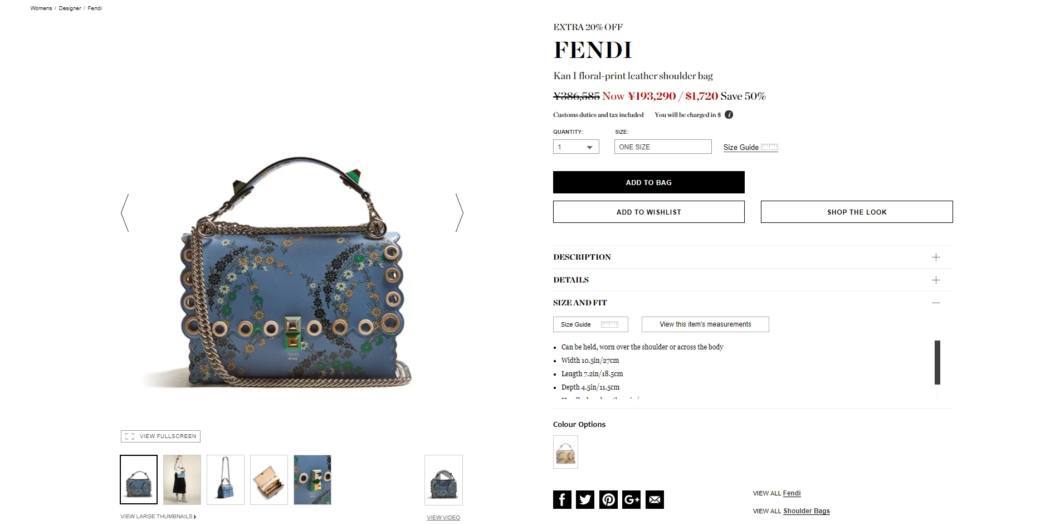This screenshot has height=525, width=1060.
Task: Open currency charge info icon
Action: (729, 115)
